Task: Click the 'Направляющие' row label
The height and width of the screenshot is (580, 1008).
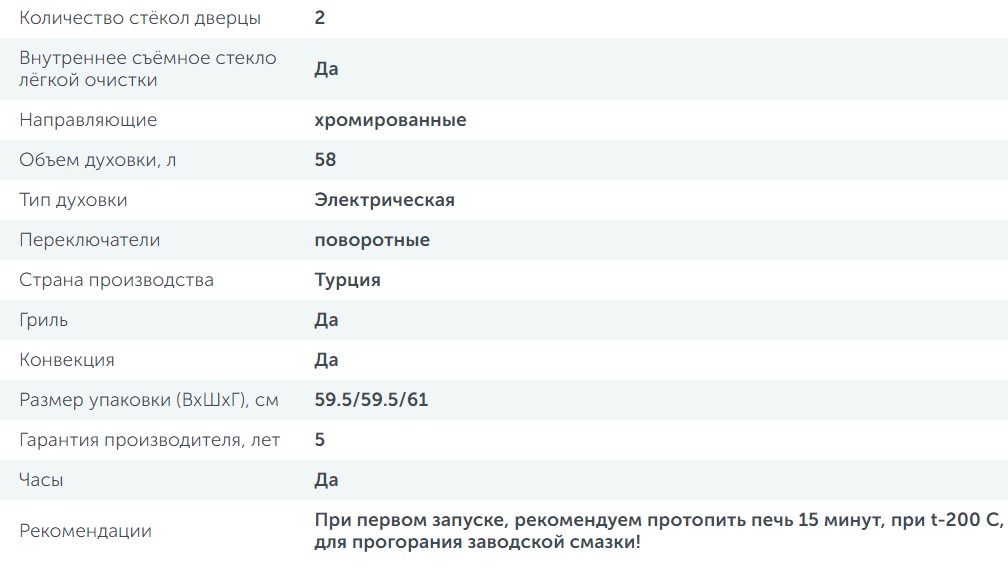Action: pos(88,120)
